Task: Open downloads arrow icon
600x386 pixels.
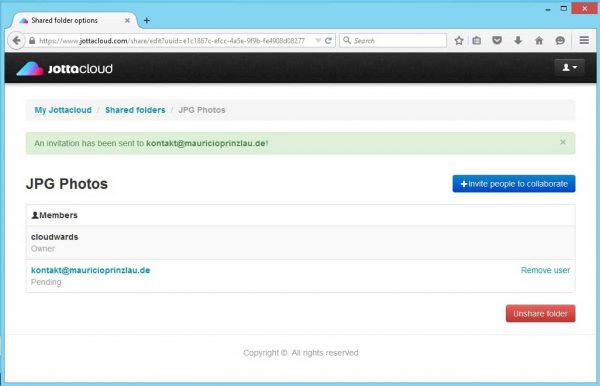Action: tap(518, 41)
